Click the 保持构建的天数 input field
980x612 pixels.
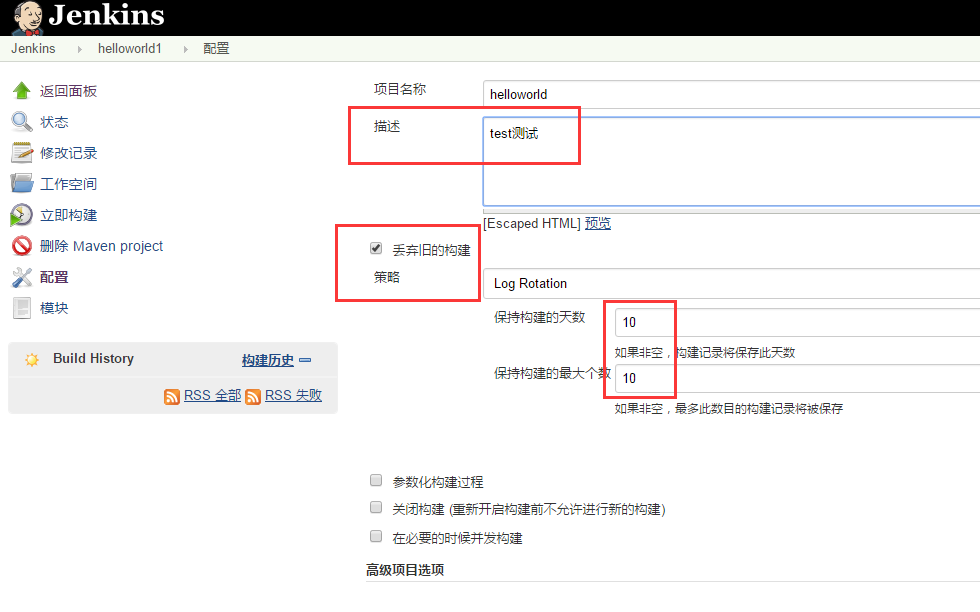[x=798, y=323]
